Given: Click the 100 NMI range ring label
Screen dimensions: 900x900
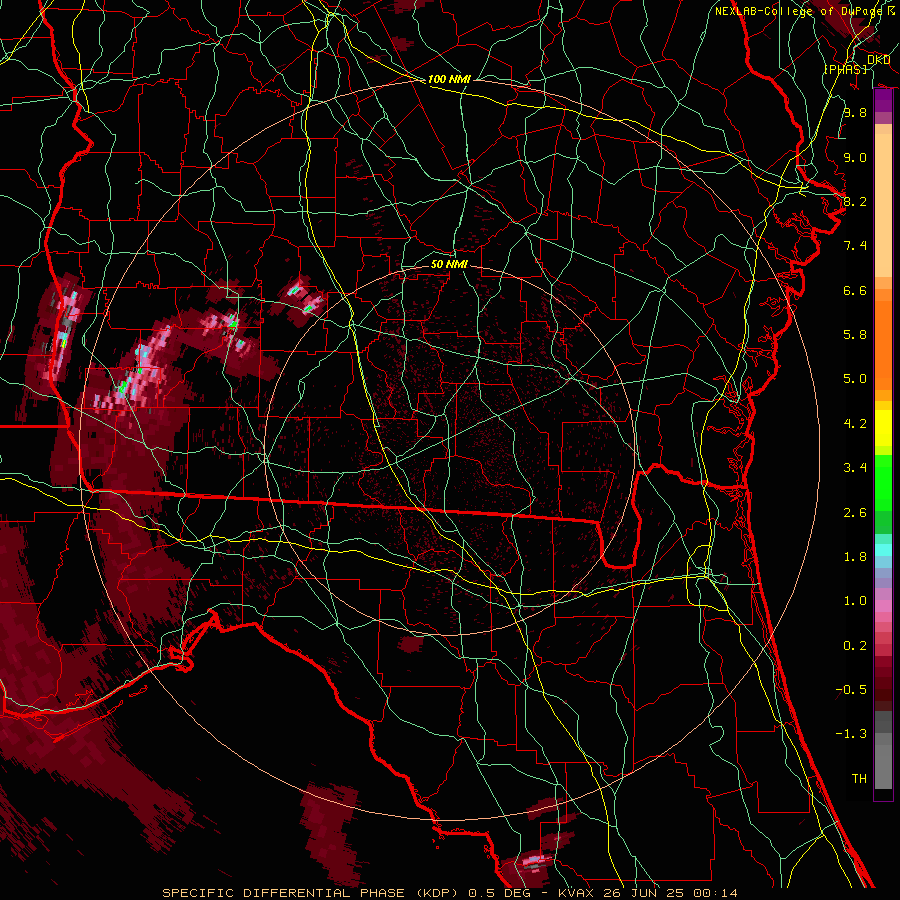Looking at the screenshot, I should [x=449, y=79].
